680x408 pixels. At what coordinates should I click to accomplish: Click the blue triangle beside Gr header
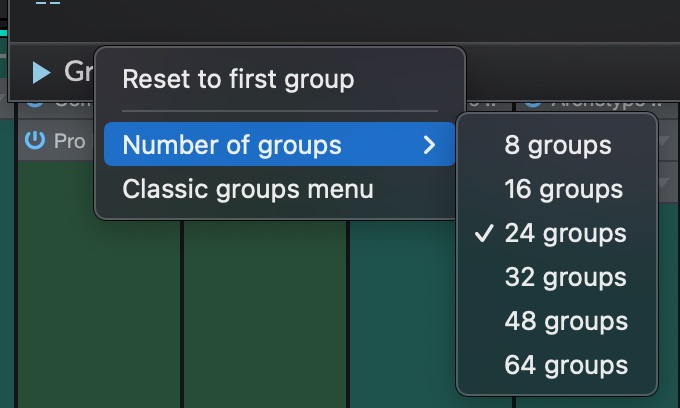[41, 72]
